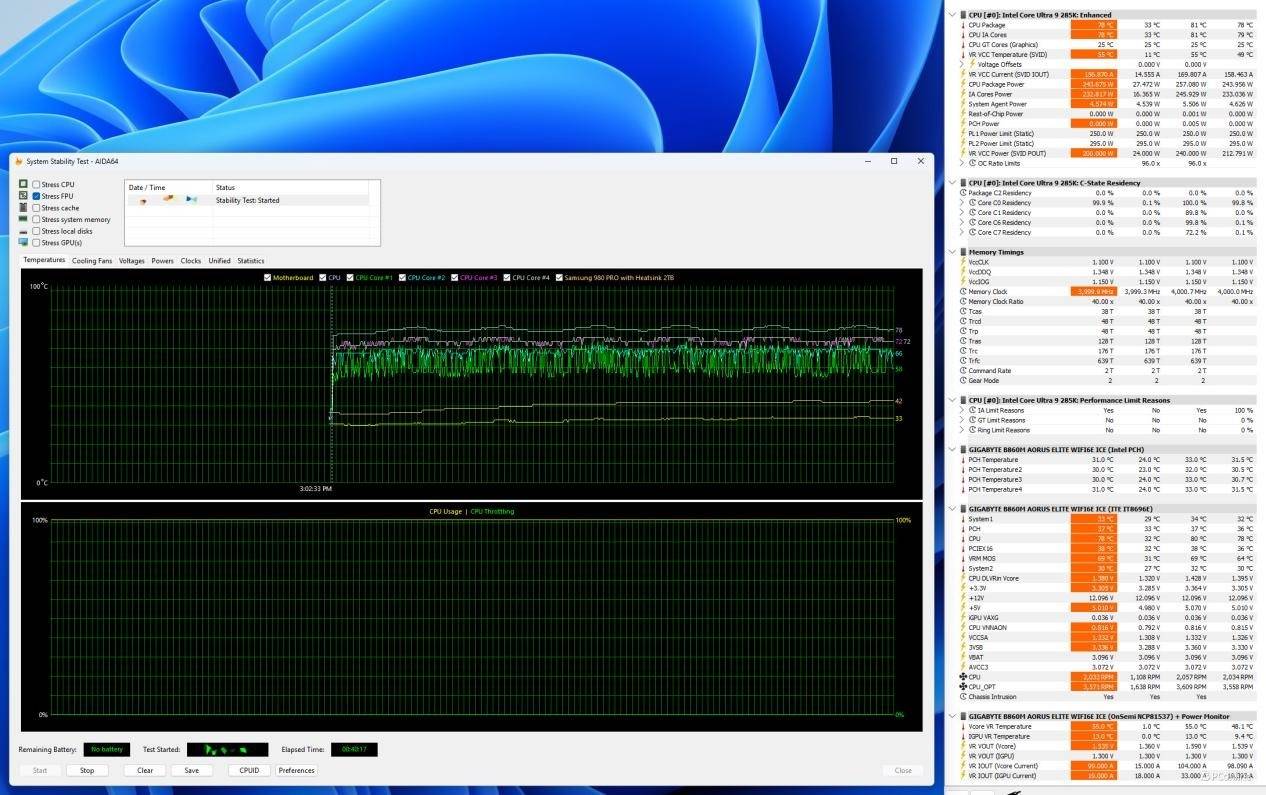Image resolution: width=1266 pixels, height=795 pixels.
Task: Click the RAM icon beside Stress system memory
Action: click(23, 219)
